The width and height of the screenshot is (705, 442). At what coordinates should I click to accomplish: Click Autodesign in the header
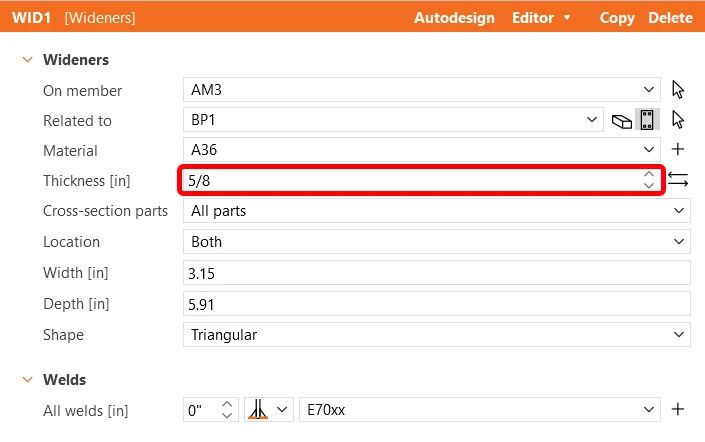pyautogui.click(x=454, y=18)
